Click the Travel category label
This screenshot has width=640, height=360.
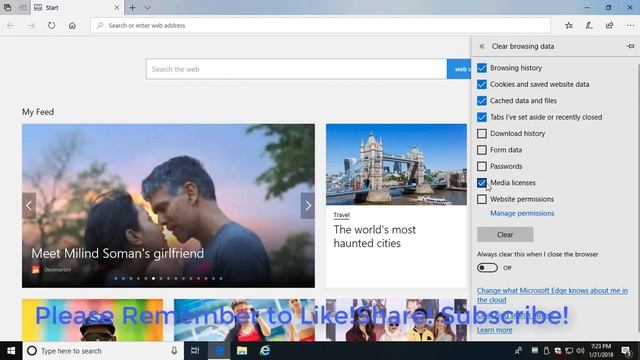click(341, 215)
